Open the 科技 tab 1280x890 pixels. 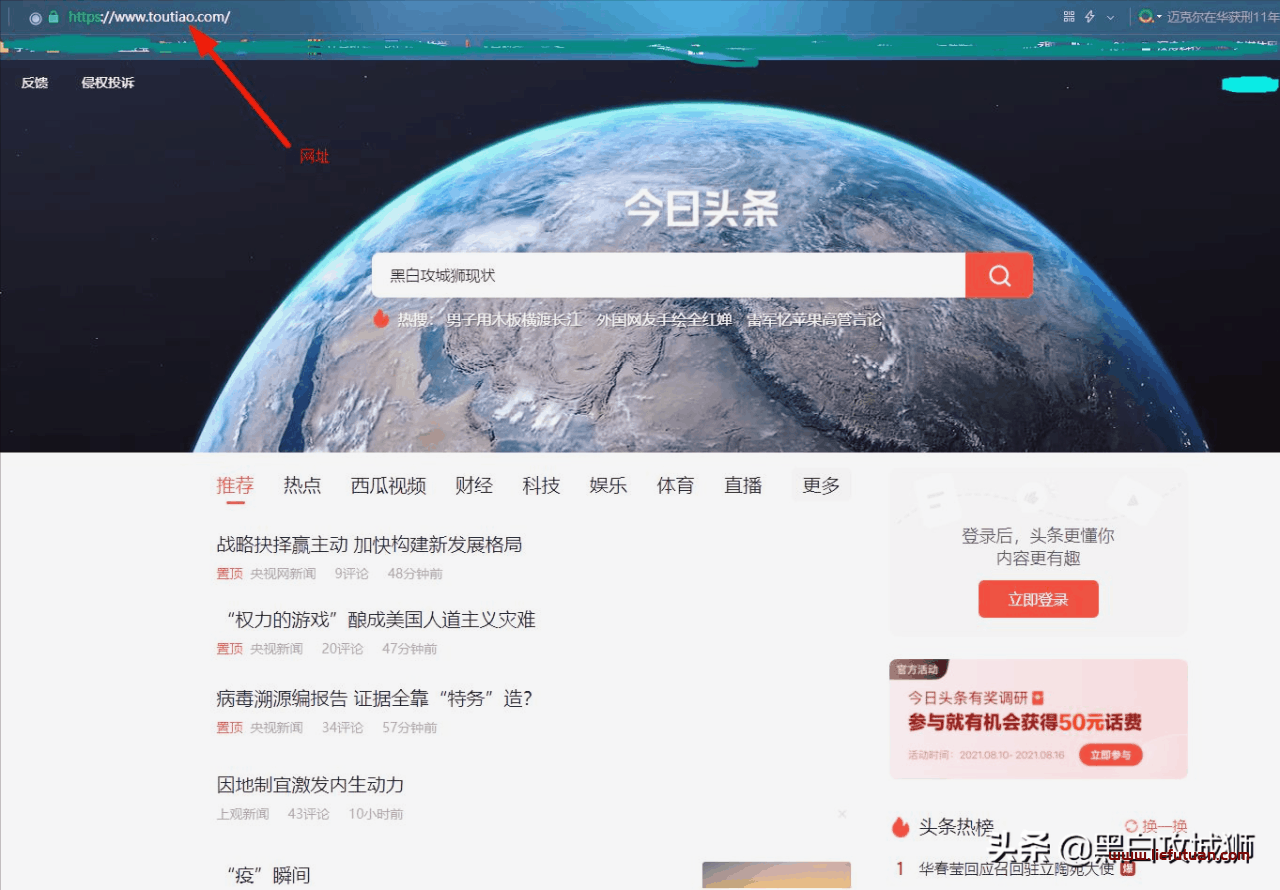coord(541,486)
